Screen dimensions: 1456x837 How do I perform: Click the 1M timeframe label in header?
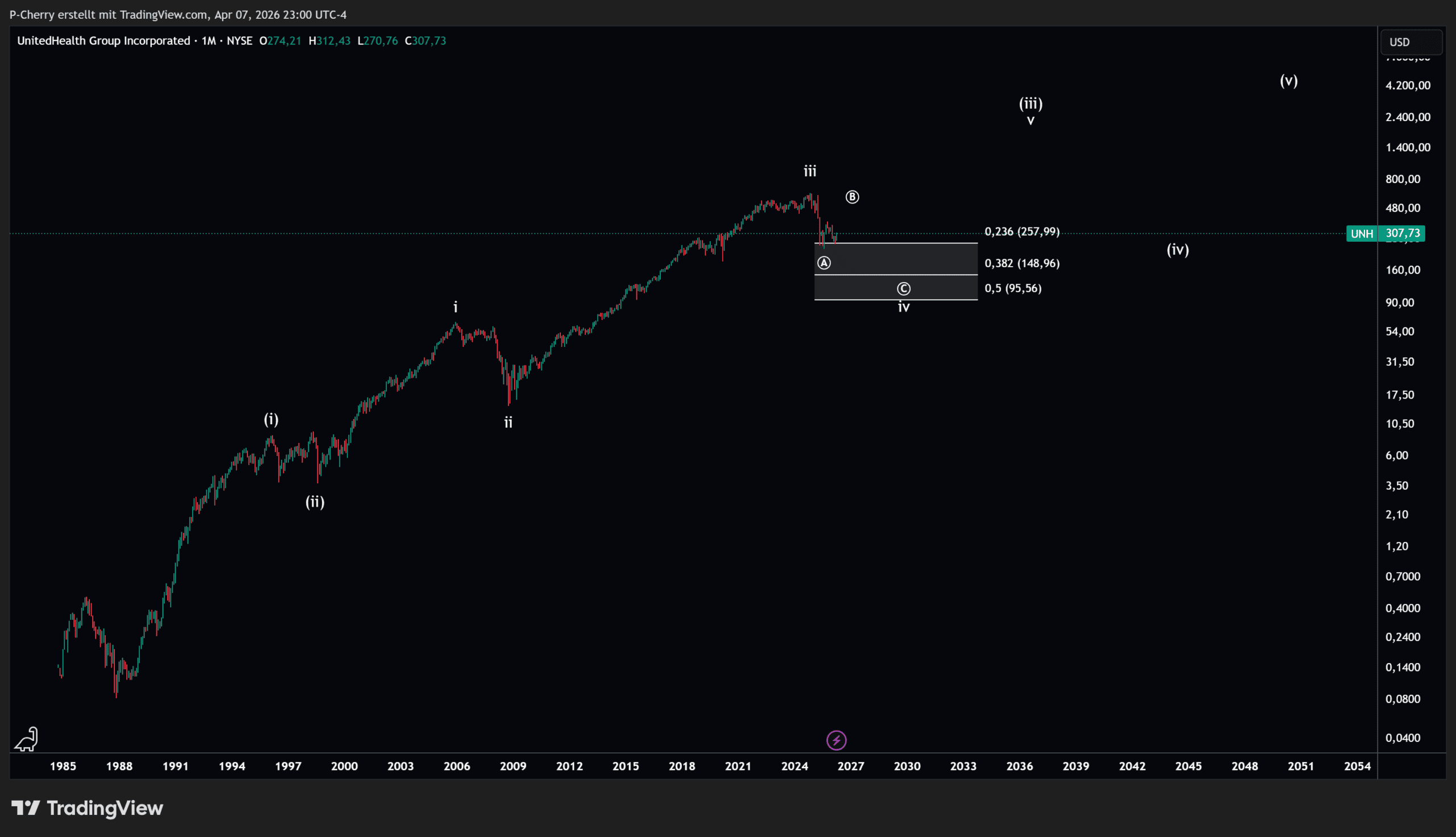point(208,41)
